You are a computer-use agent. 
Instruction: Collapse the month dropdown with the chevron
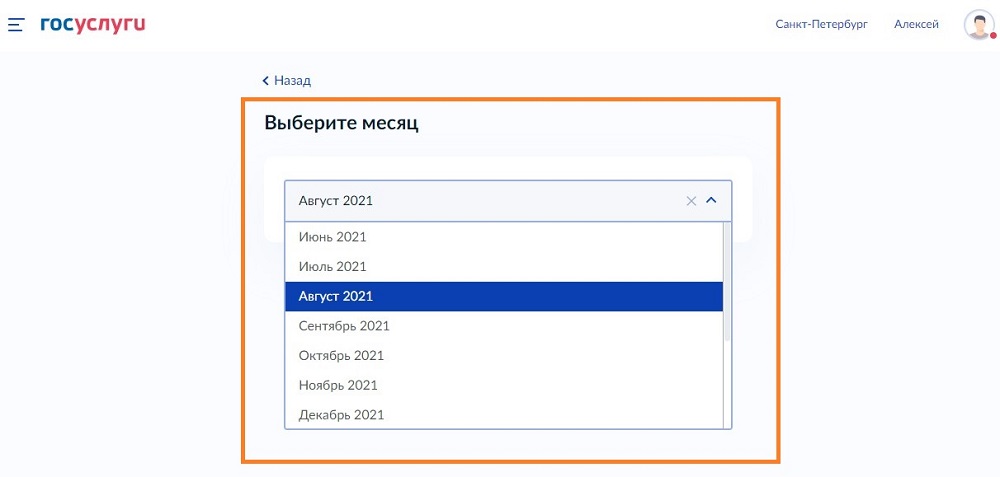(712, 200)
